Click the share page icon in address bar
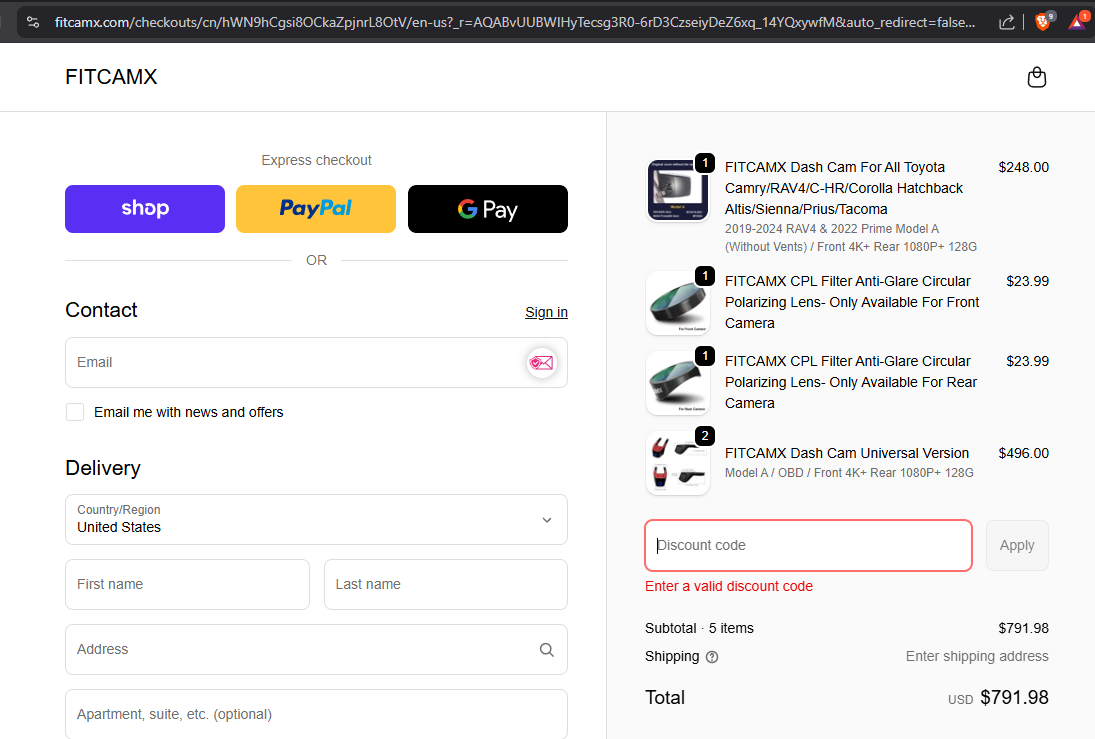Image resolution: width=1095 pixels, height=739 pixels. [x=1006, y=22]
